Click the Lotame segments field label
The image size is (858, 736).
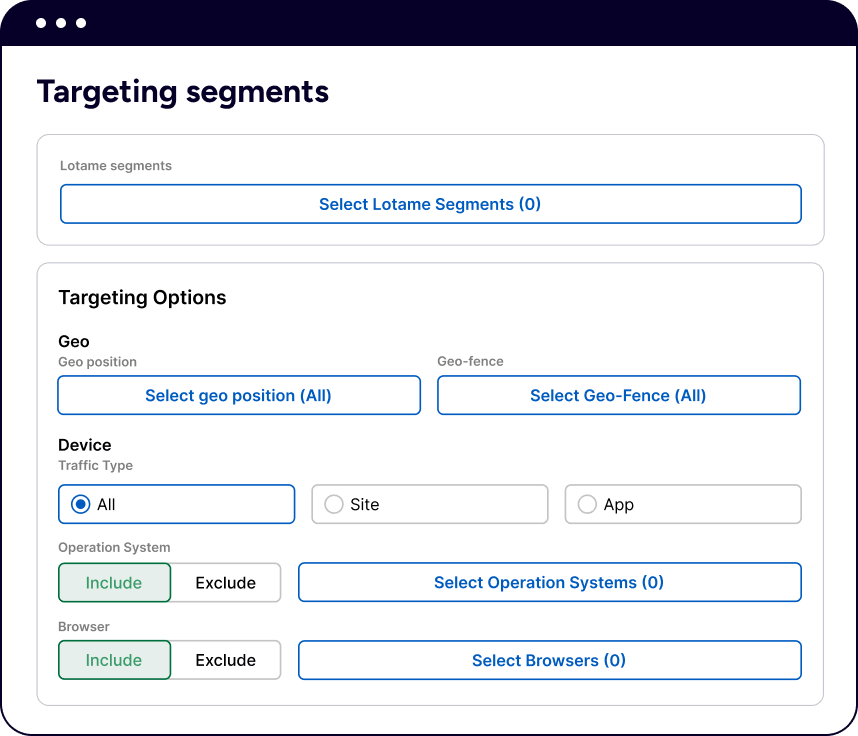(115, 166)
